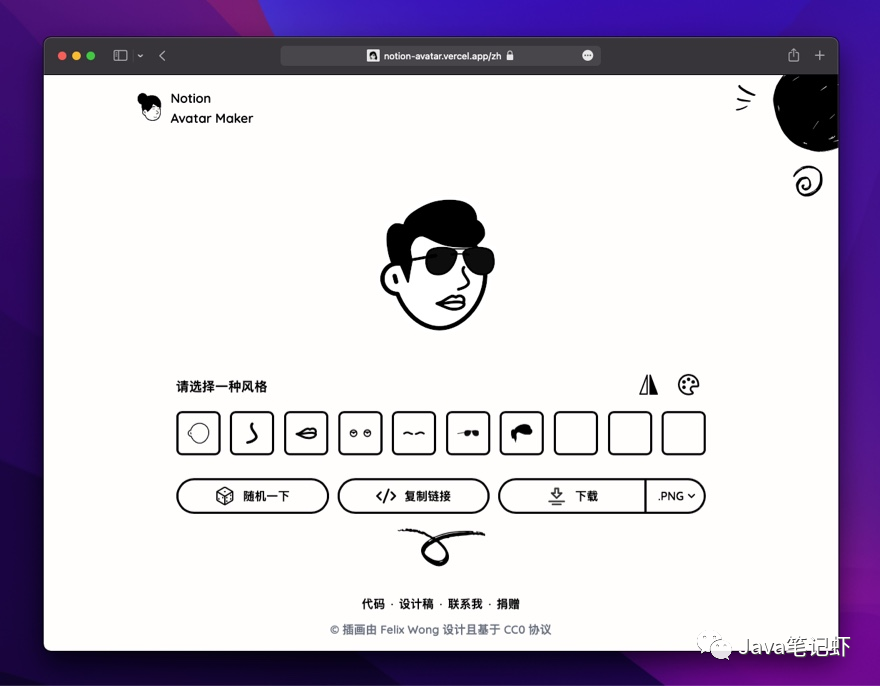Select the last empty style box

coord(684,433)
